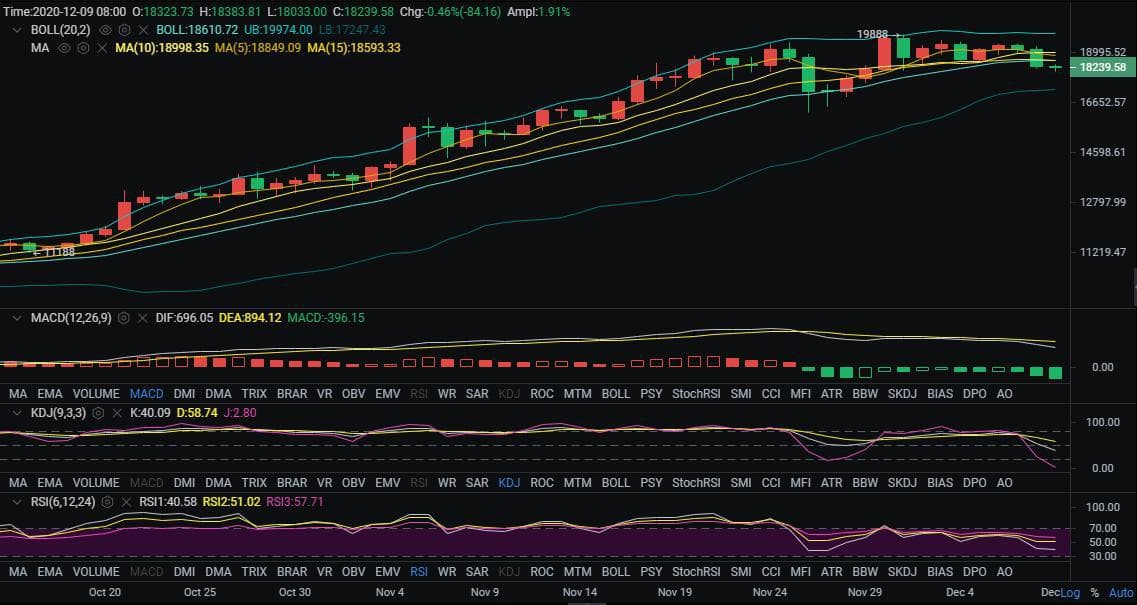The image size is (1137, 605).
Task: Switch KDJ panel to VOLUME indicator
Action: tap(96, 482)
